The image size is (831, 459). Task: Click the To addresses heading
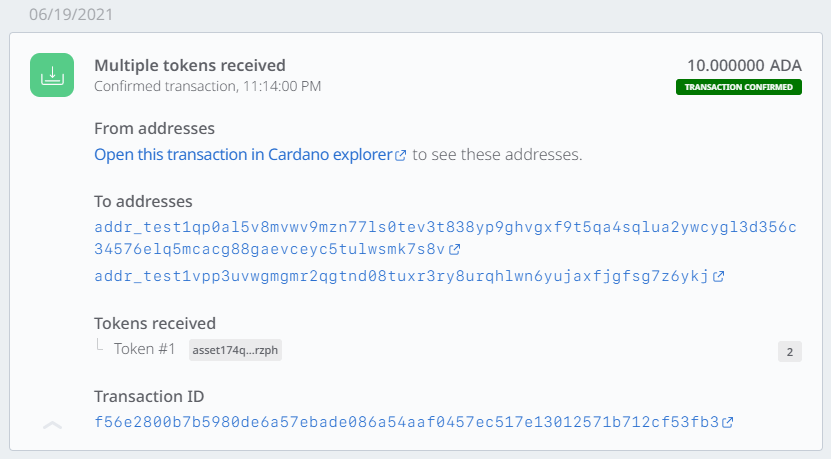(143, 201)
